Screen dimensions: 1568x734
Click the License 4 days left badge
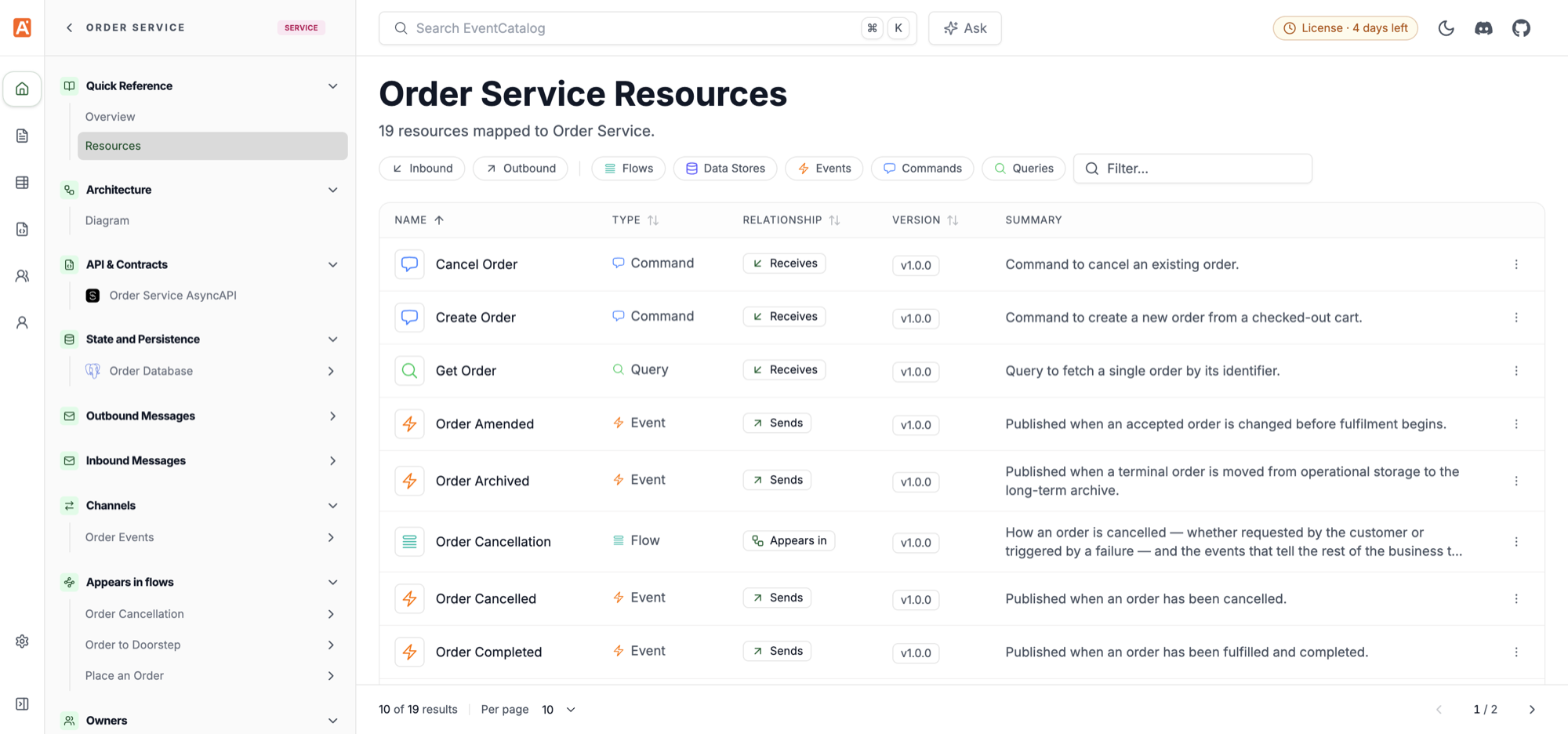point(1345,28)
